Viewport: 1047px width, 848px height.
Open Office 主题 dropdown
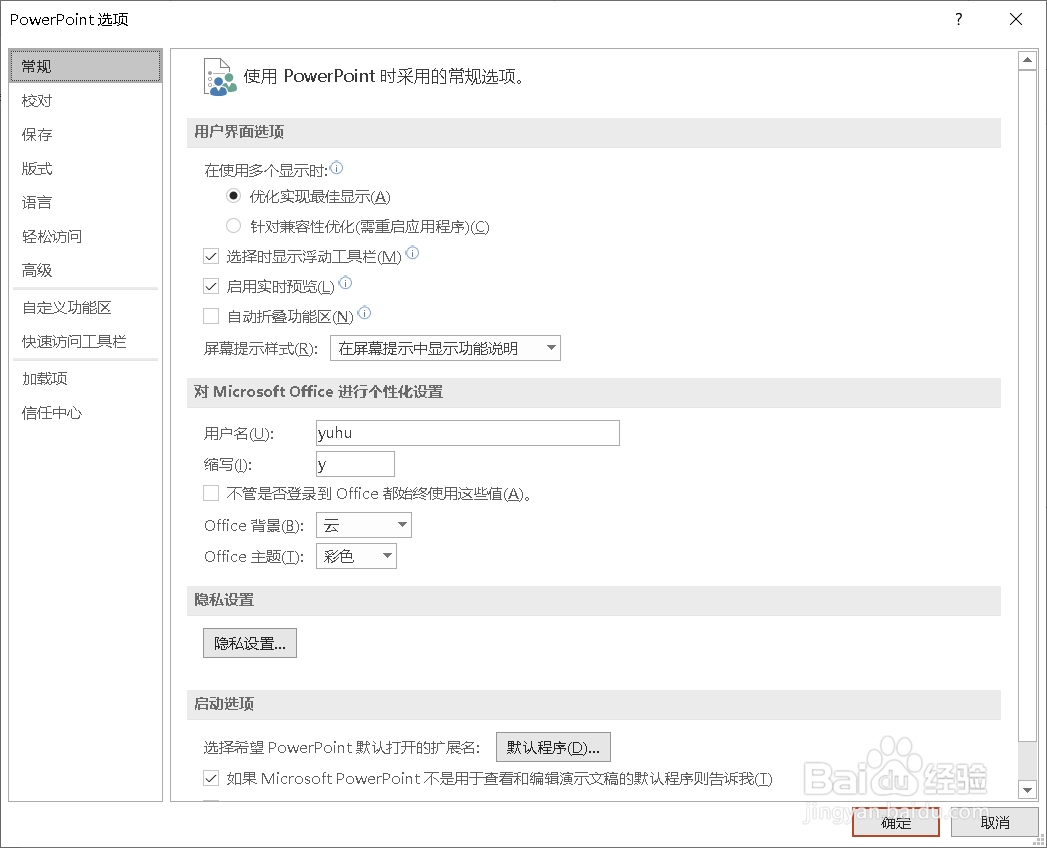coord(357,556)
